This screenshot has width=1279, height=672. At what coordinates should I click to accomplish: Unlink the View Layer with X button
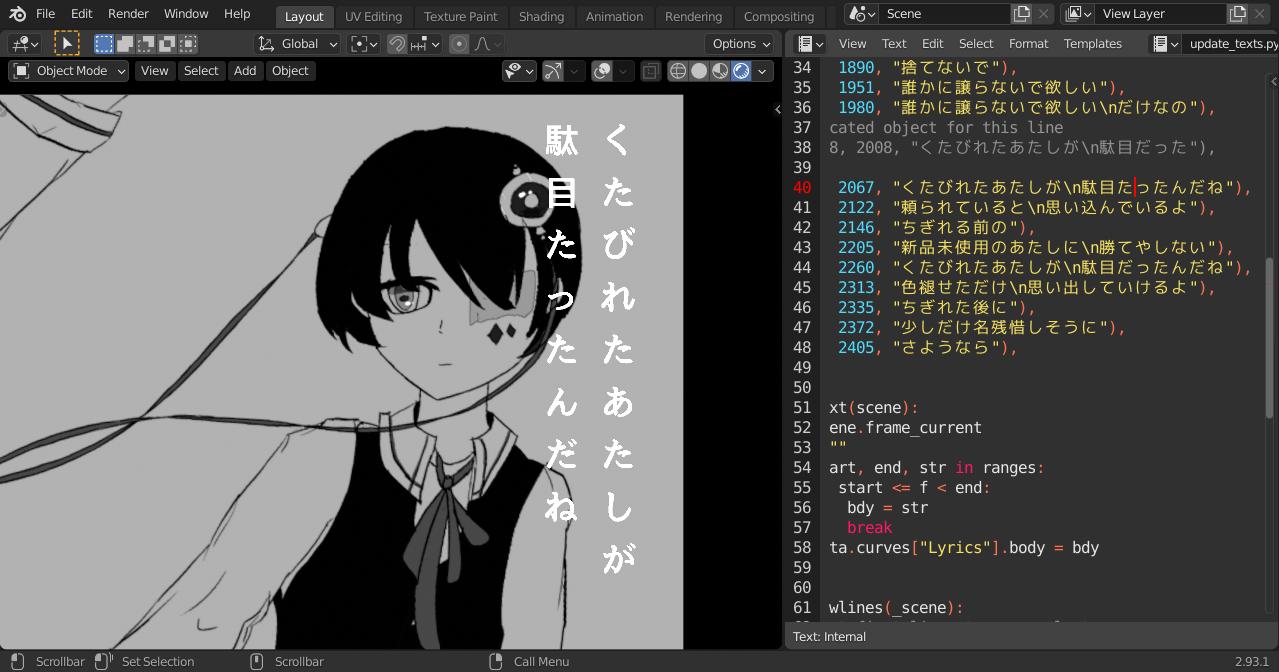pyautogui.click(x=1258, y=13)
